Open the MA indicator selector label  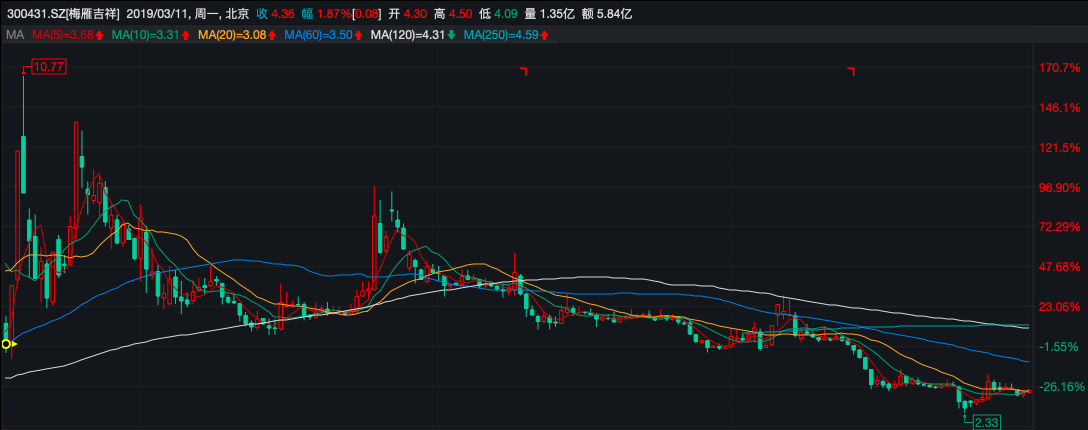[14, 35]
